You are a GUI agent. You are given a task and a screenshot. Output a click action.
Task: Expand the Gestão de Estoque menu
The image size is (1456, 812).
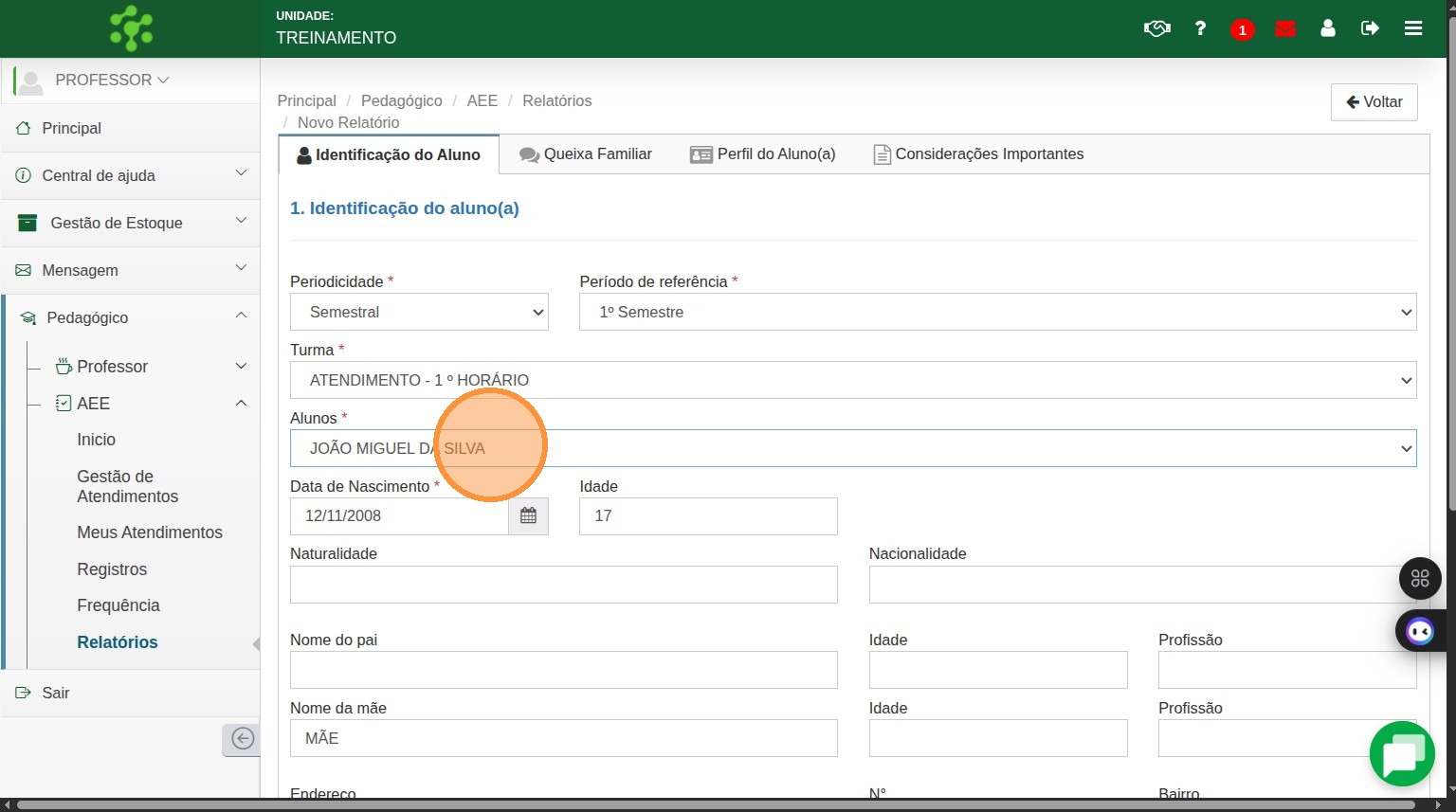click(x=131, y=223)
